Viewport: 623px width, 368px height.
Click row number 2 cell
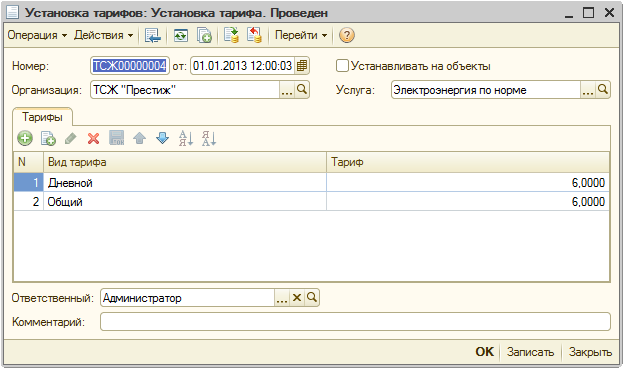(29, 202)
